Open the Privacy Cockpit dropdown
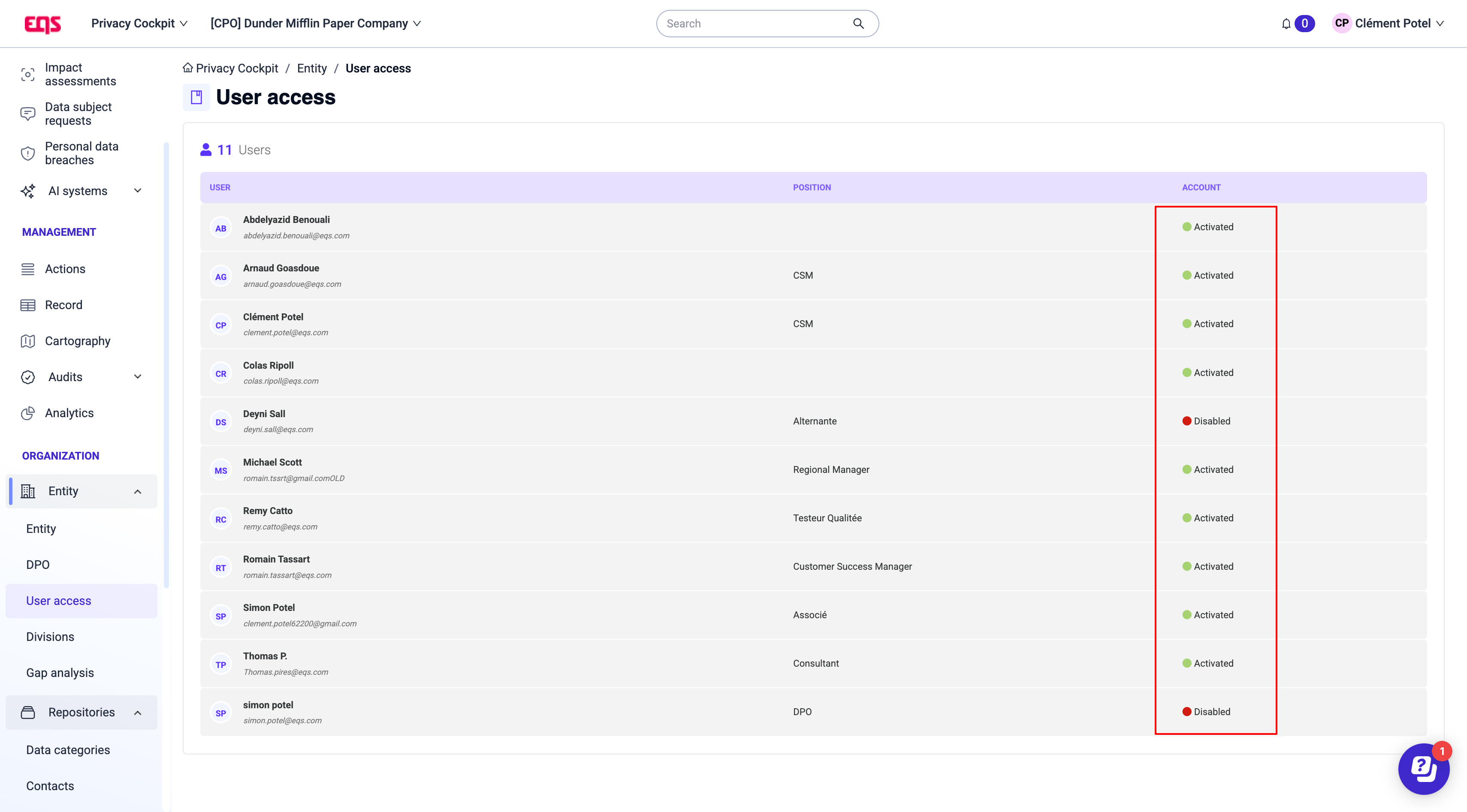1467x812 pixels. (x=139, y=23)
